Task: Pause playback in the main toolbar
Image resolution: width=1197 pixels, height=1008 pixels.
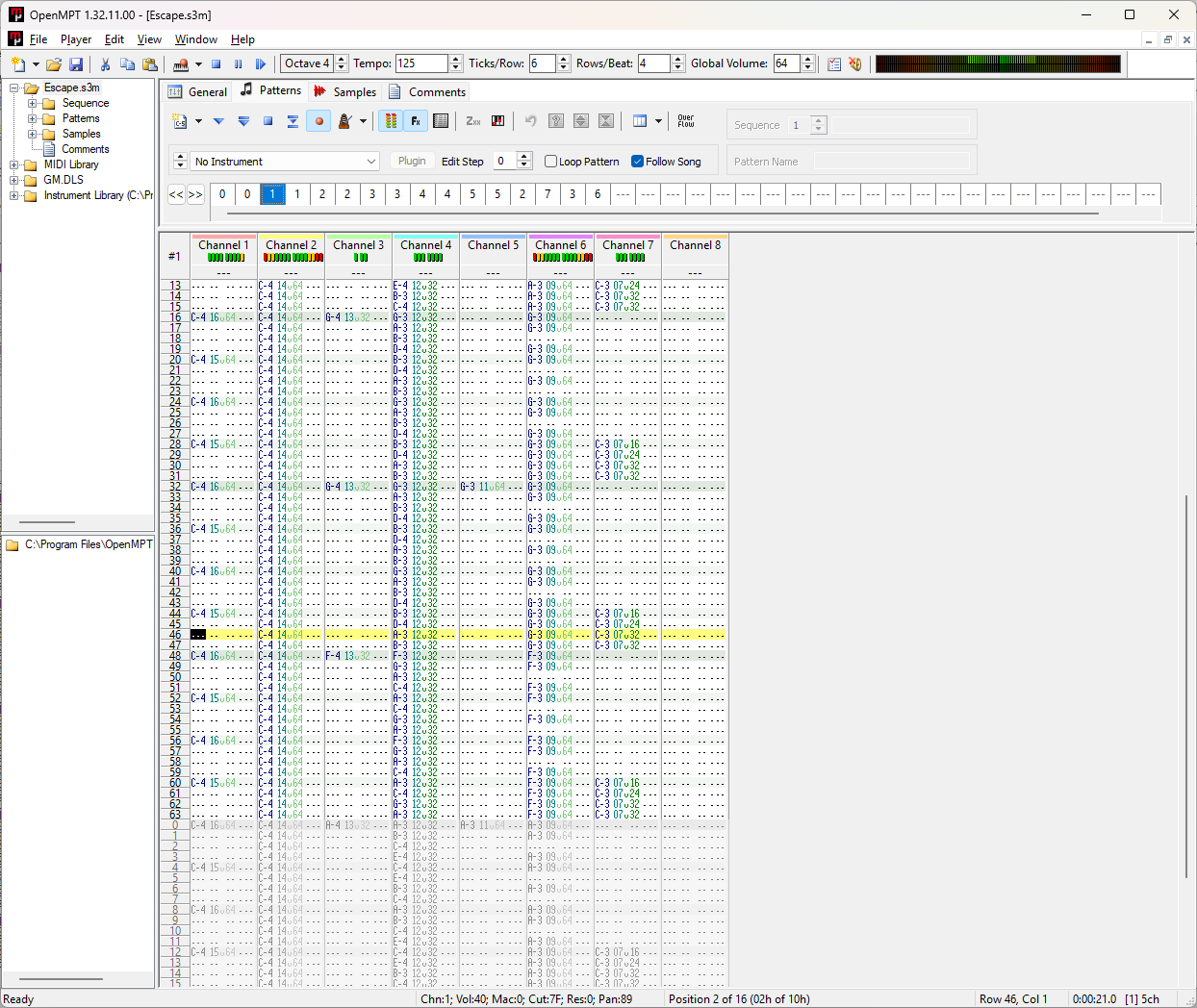Action: click(239, 64)
